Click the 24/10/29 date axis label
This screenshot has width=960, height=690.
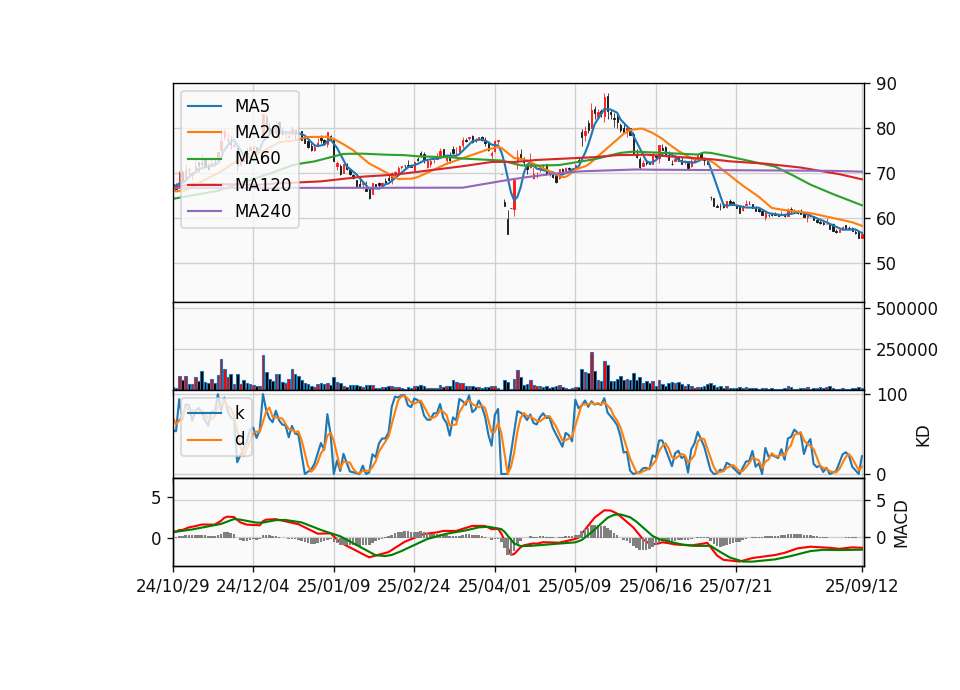[173, 586]
